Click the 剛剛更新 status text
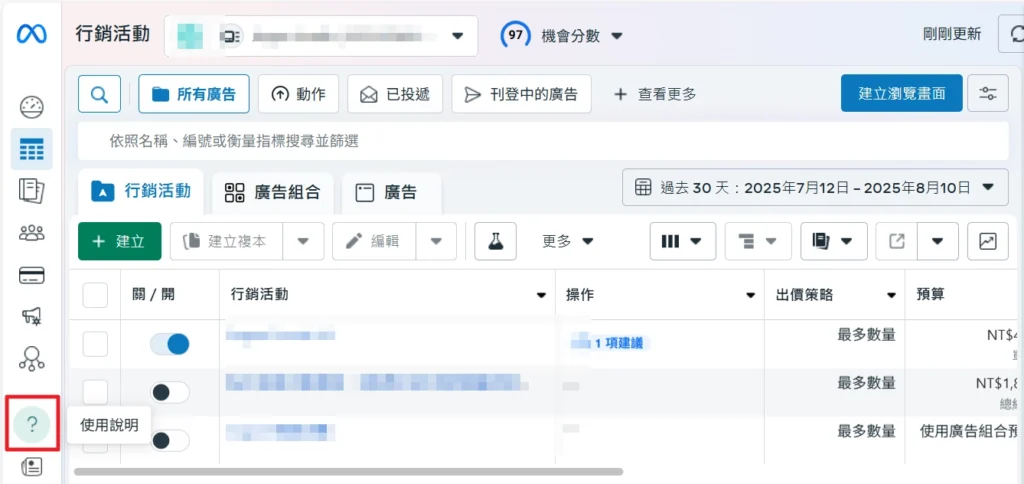Image resolution: width=1024 pixels, height=484 pixels. coord(952,35)
